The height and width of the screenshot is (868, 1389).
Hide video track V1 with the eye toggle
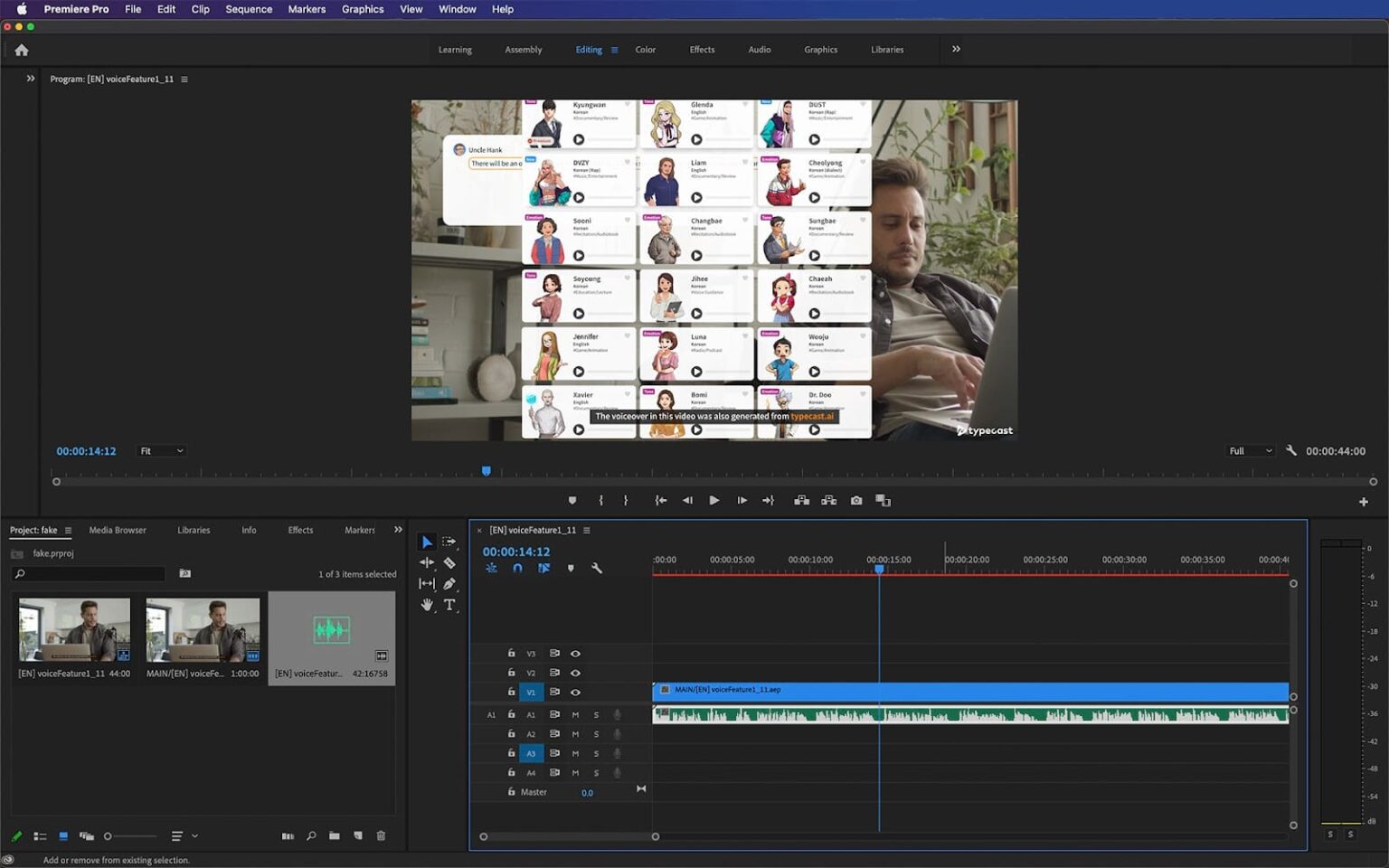click(x=576, y=692)
